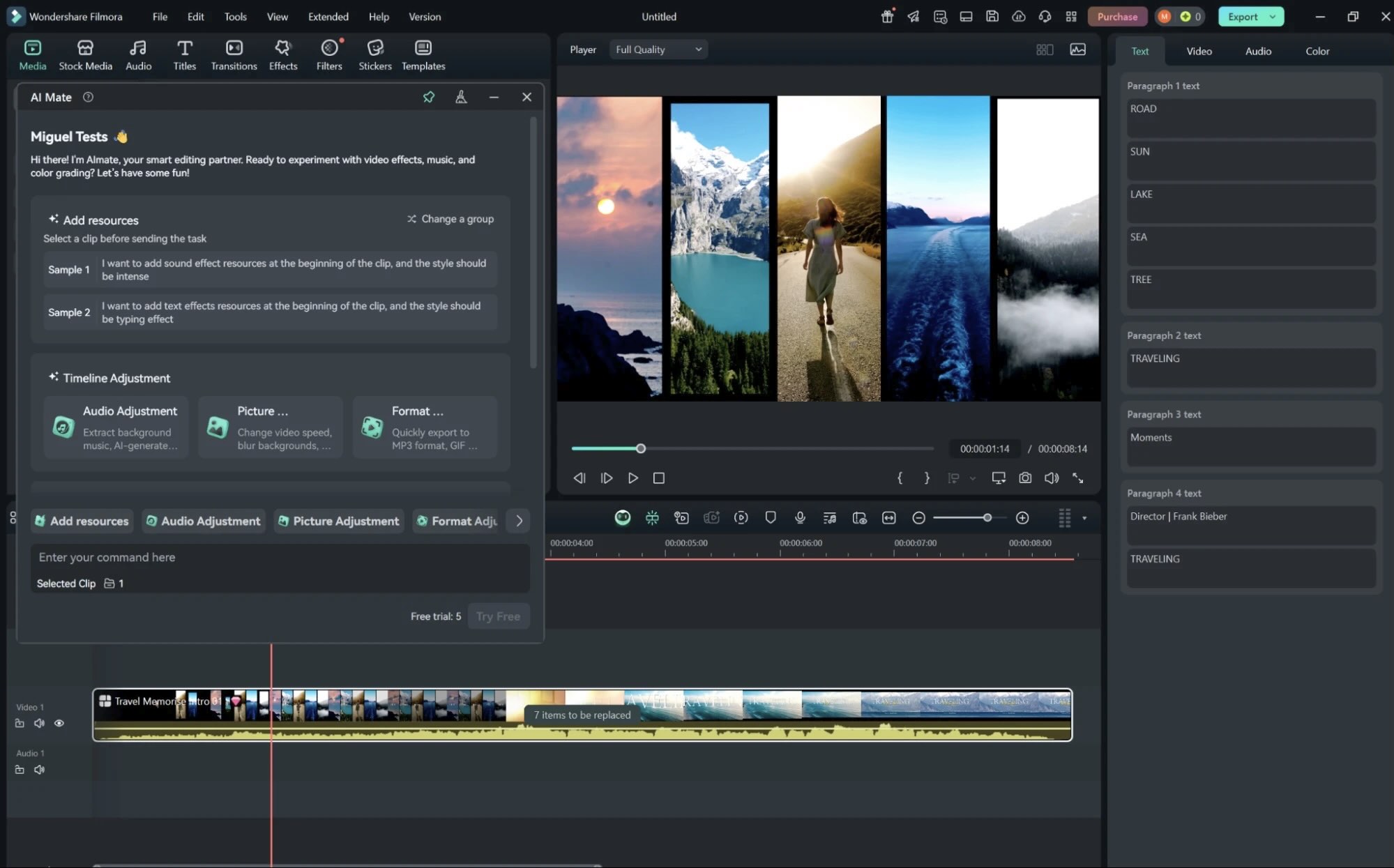Open the track manager dropdown arrow

[1084, 517]
